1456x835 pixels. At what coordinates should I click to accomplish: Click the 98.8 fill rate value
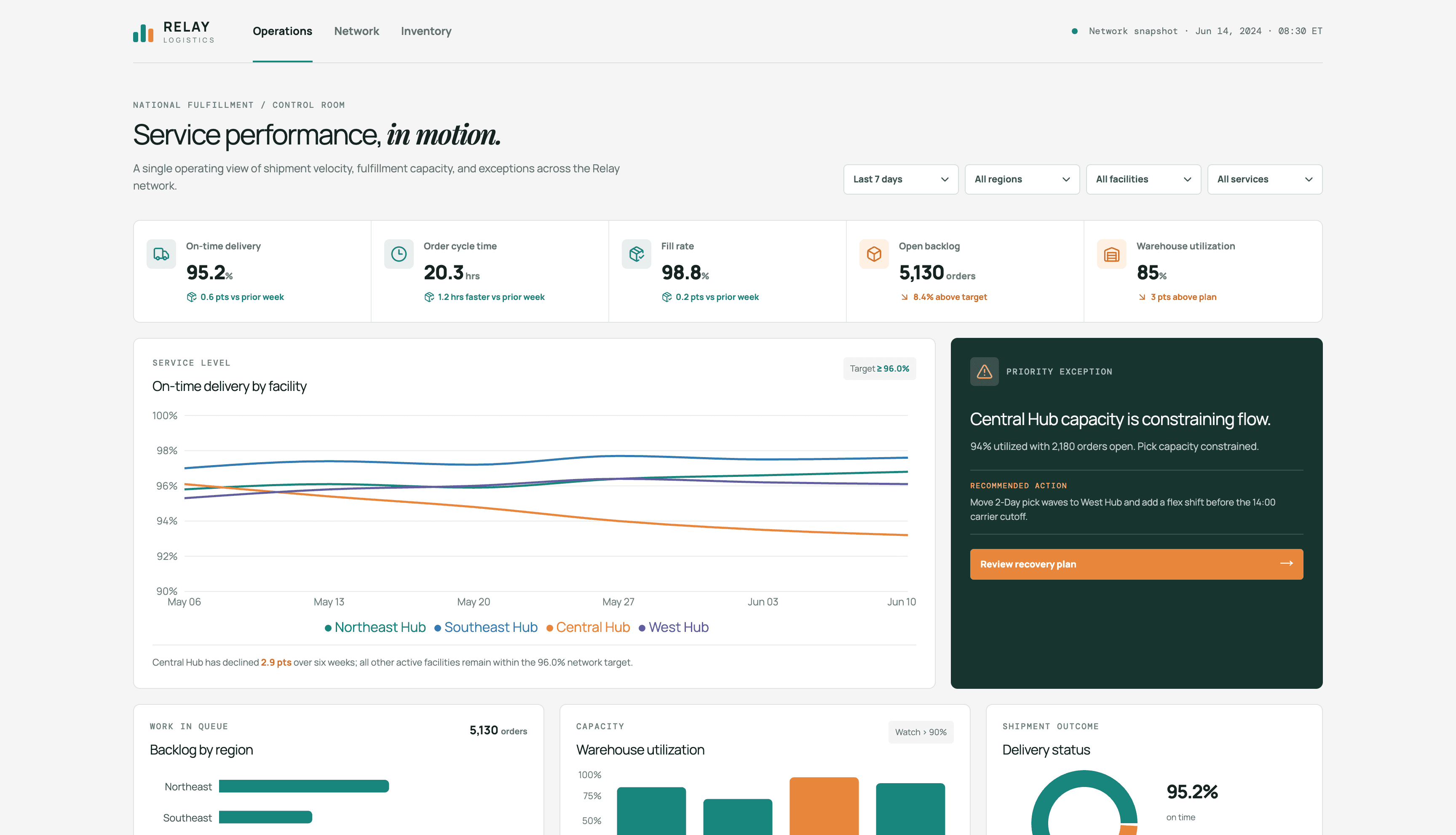point(685,273)
